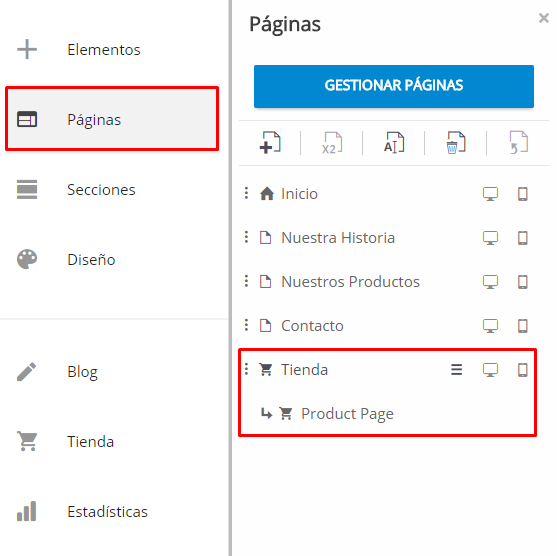
Task: Close the Páginas panel
Action: (544, 18)
